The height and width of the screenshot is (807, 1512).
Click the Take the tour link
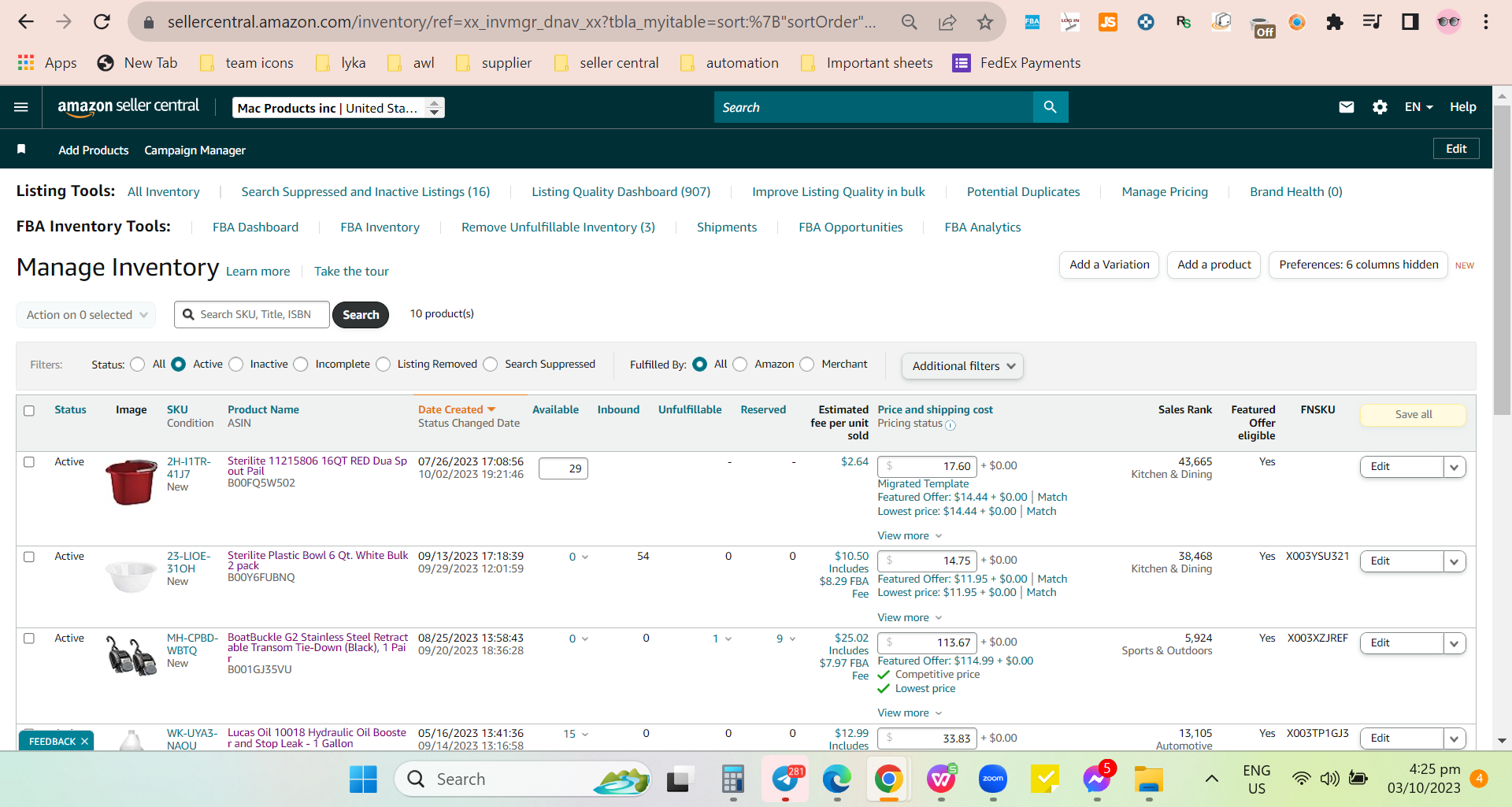[x=351, y=272]
